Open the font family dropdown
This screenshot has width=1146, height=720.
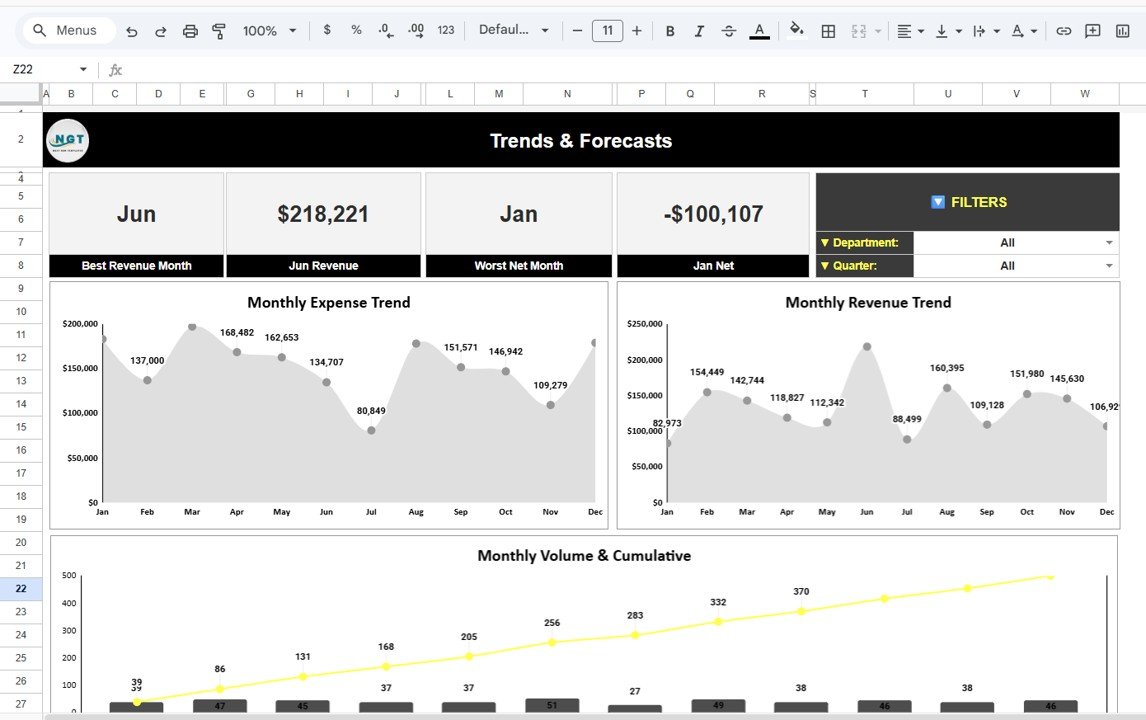click(513, 31)
